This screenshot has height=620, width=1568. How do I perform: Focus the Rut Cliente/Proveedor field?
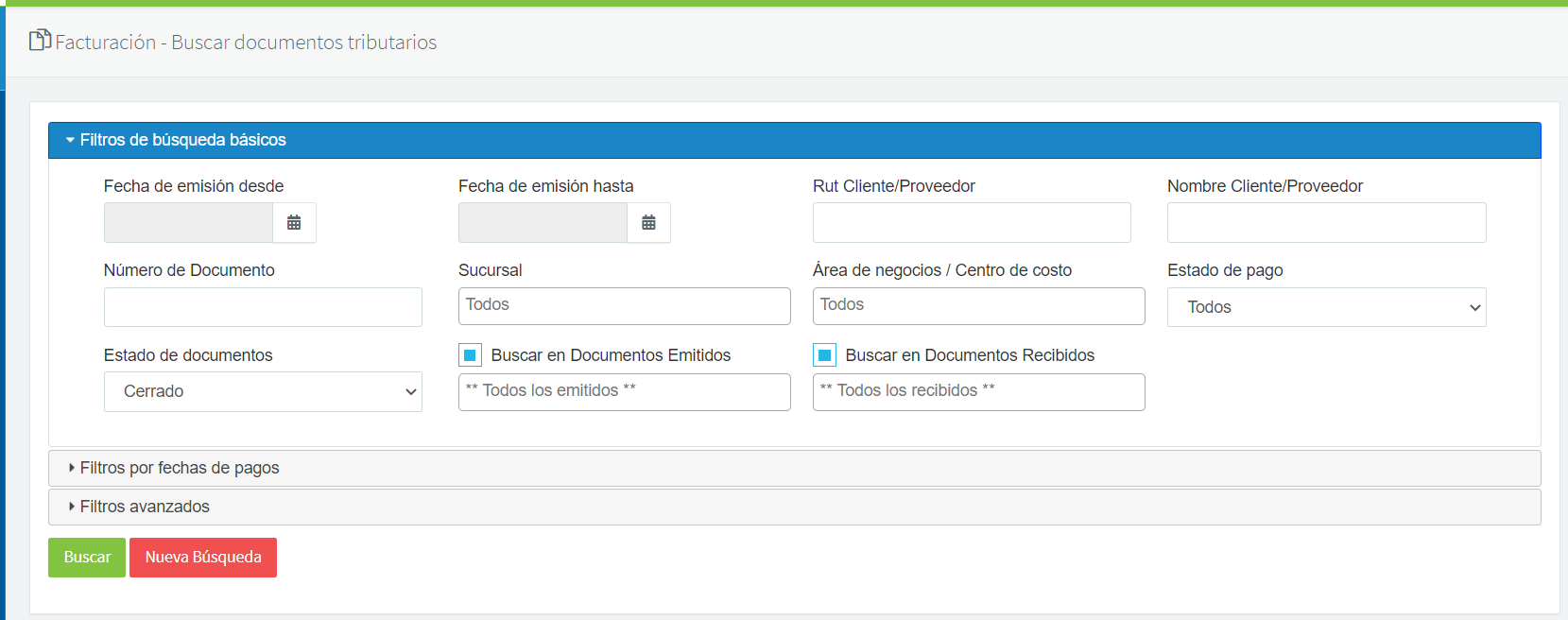point(972,223)
